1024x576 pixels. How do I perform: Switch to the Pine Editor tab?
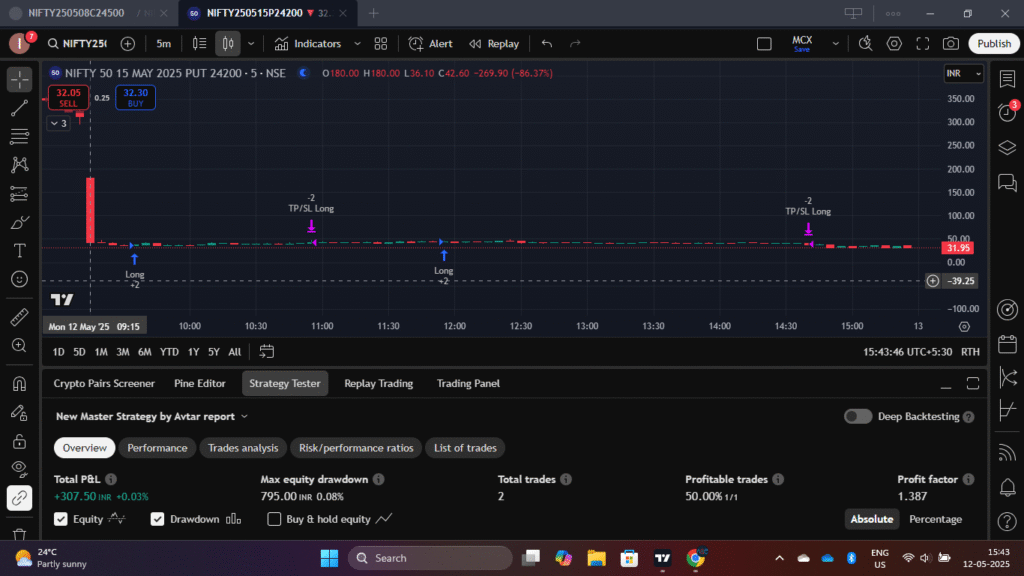[200, 383]
